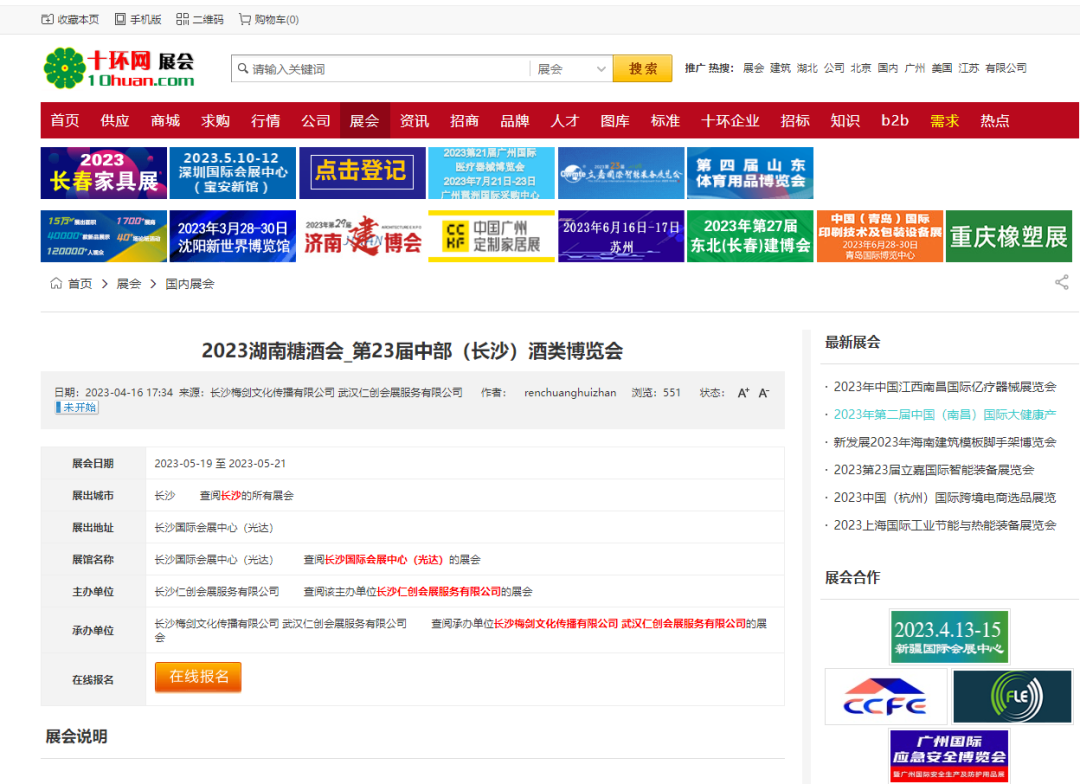Open 2023年中国江西南昌国际医疗器械展览会 link
This screenshot has width=1080, height=784.
(x=944, y=386)
